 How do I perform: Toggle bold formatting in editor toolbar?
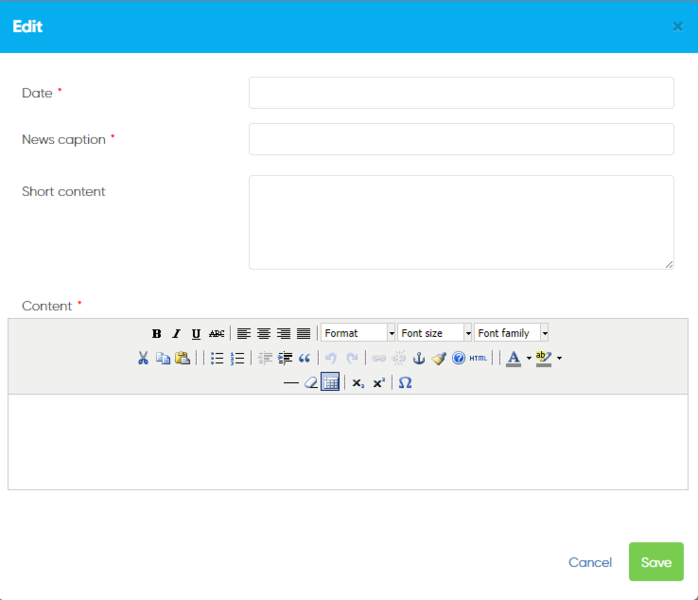pos(157,333)
